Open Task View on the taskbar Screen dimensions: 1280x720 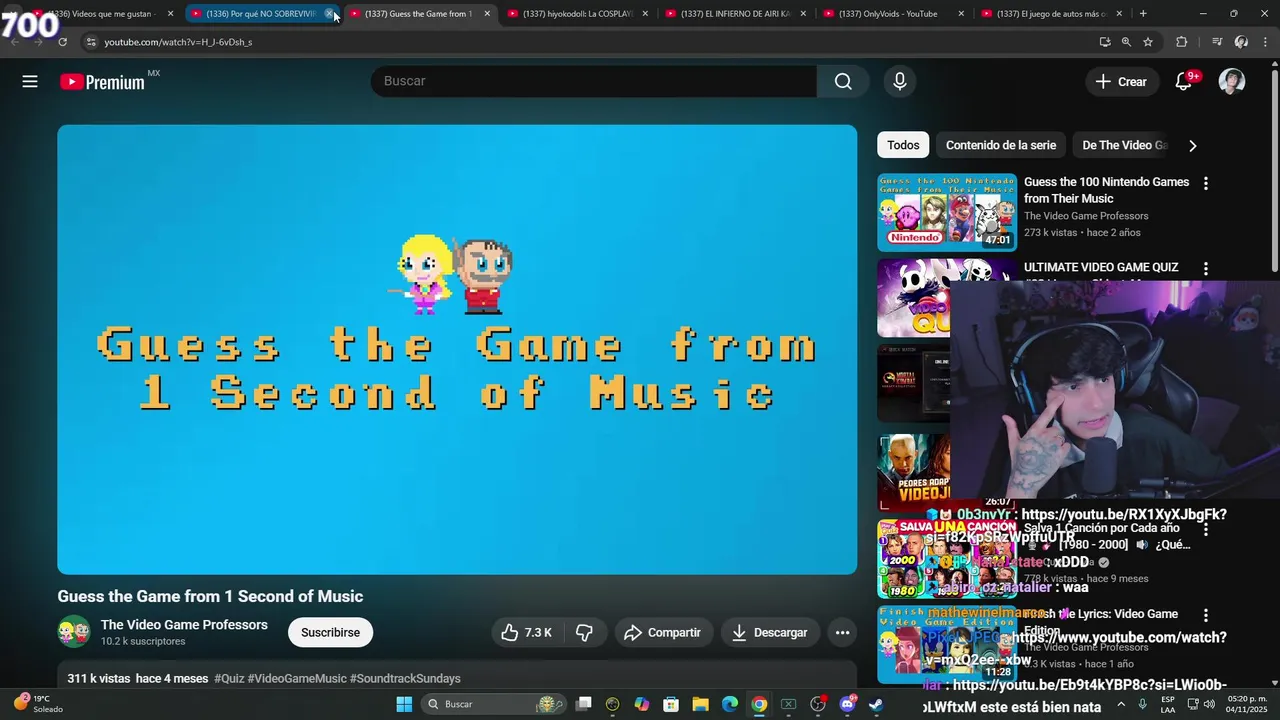coord(584,704)
